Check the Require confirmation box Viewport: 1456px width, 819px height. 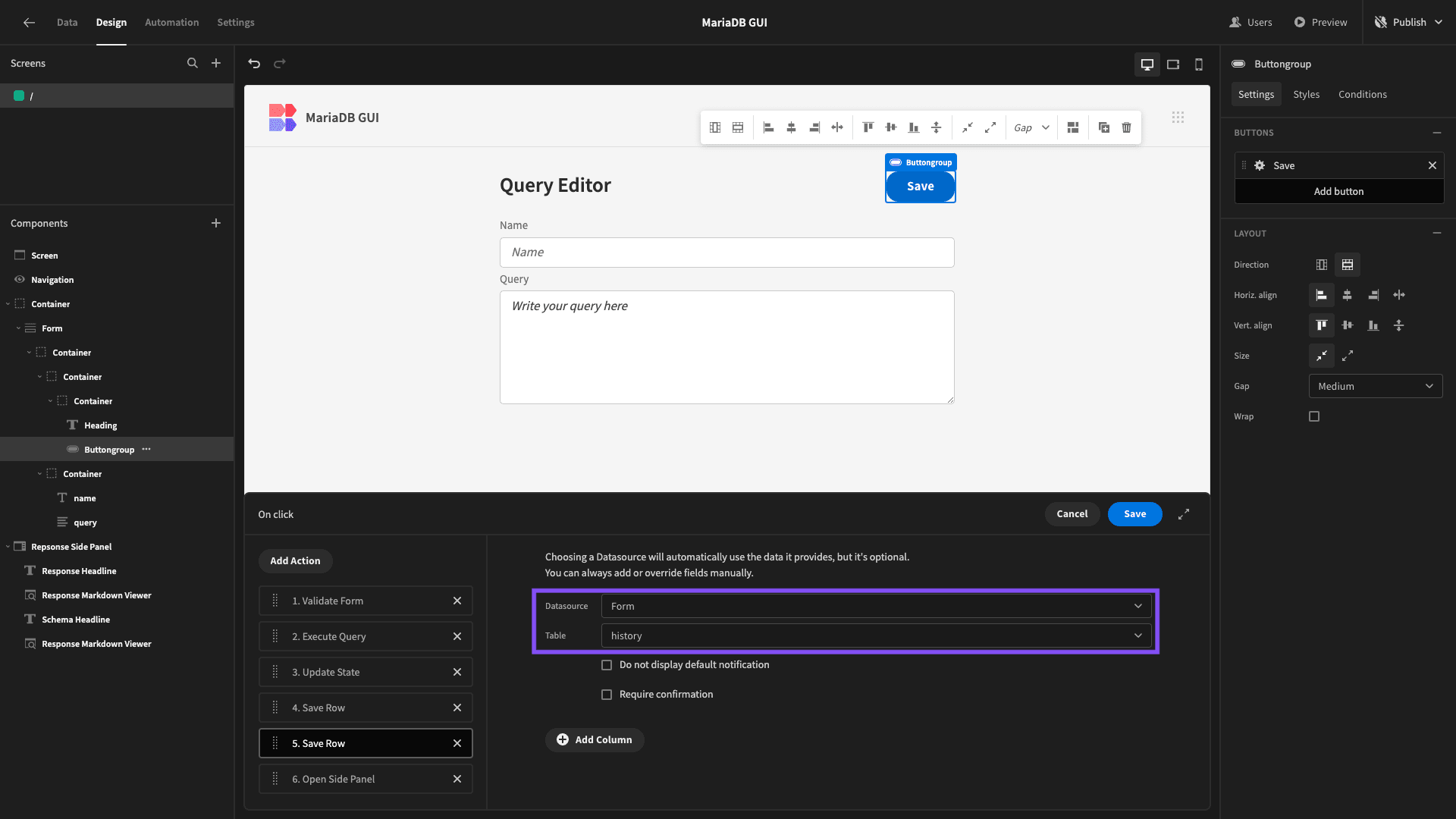607,695
